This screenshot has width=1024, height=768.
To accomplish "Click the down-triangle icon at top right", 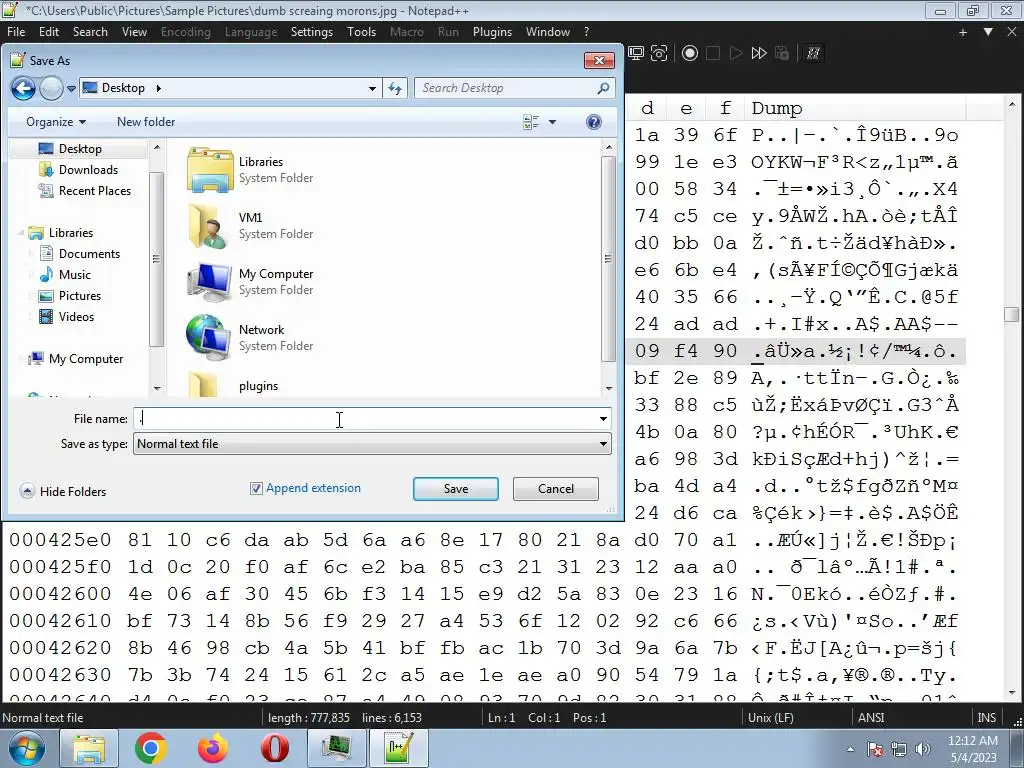I will click(x=988, y=32).
